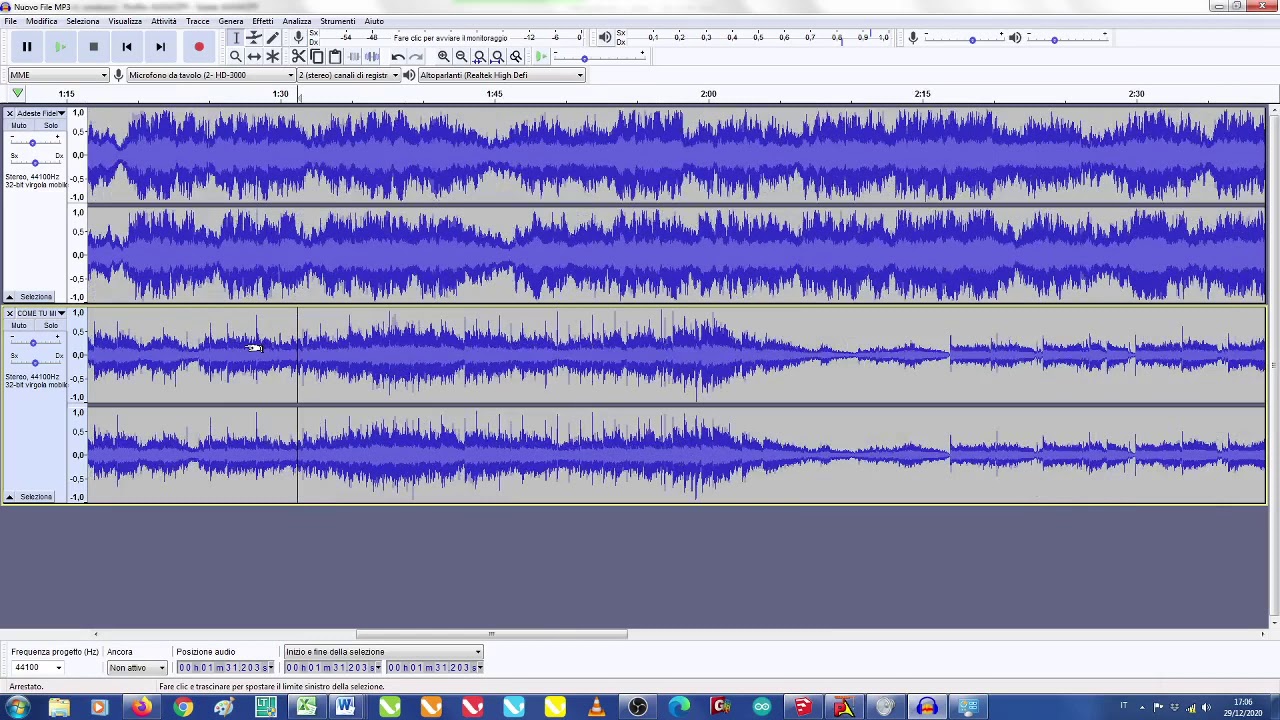Screen dimensions: 1280x720
Task: Skip to end of the project
Action: point(160,47)
